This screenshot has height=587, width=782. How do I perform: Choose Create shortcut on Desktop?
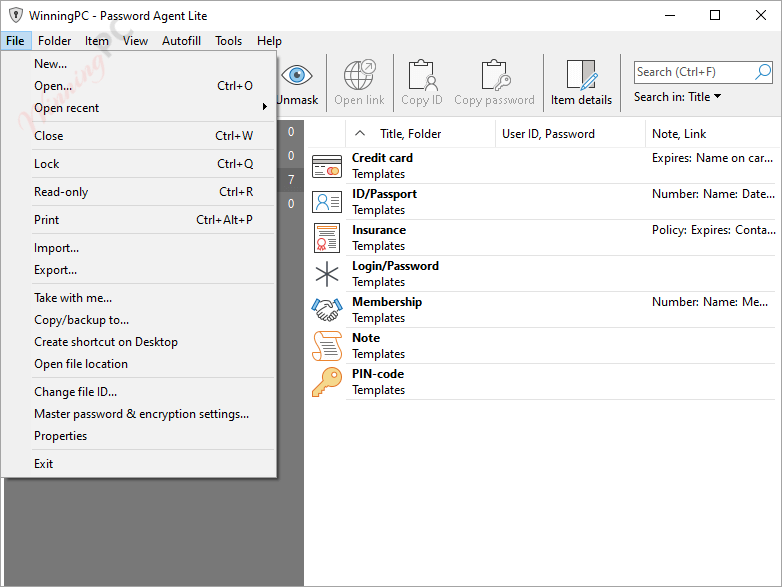[139, 342]
